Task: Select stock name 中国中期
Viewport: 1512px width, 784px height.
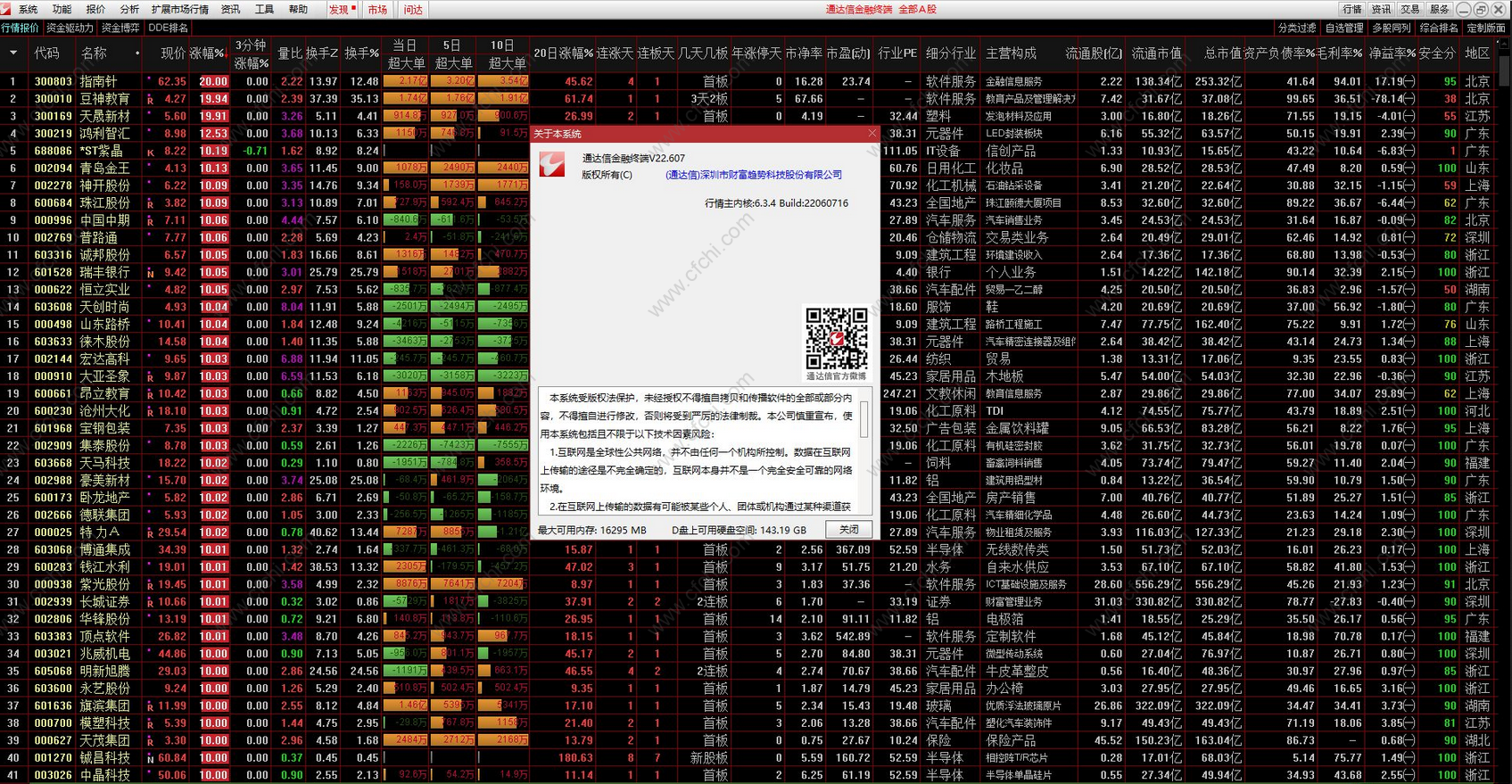Action: 105,220
